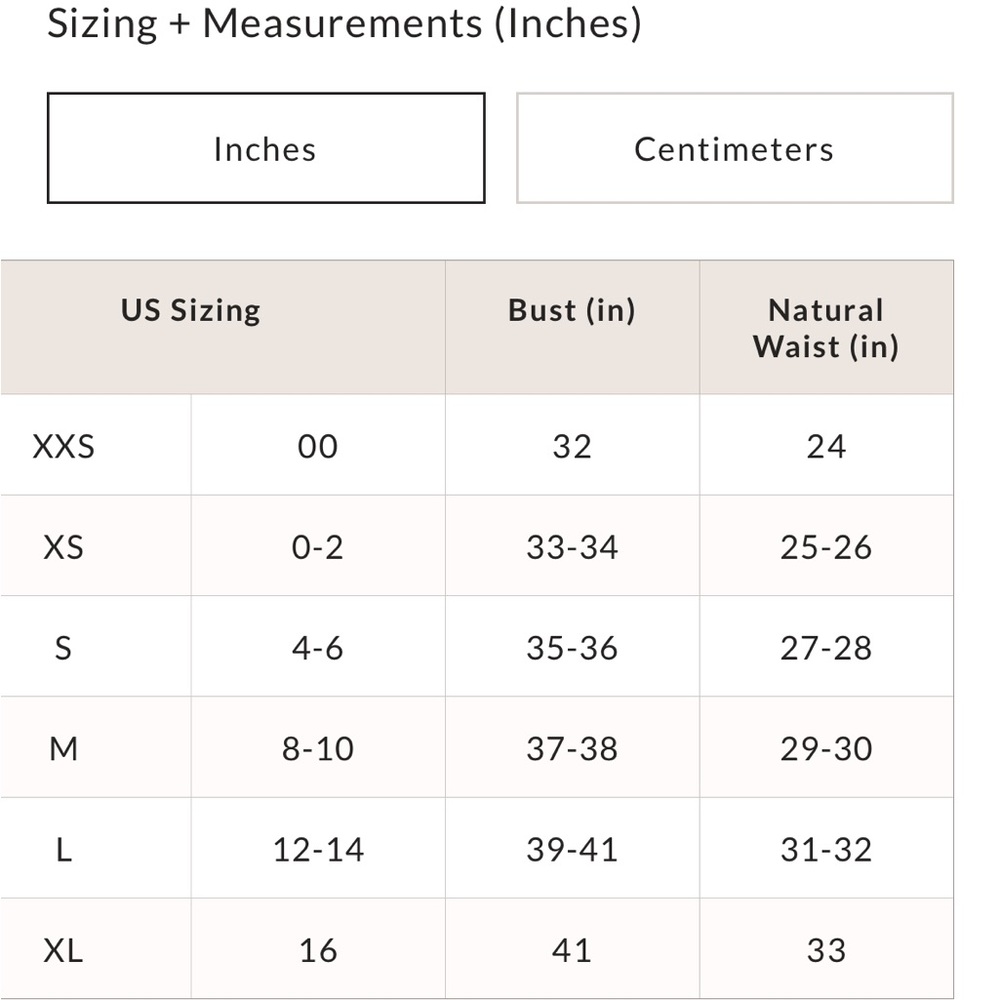Select the XXS size label
The height and width of the screenshot is (1000, 1000).
click(x=64, y=446)
